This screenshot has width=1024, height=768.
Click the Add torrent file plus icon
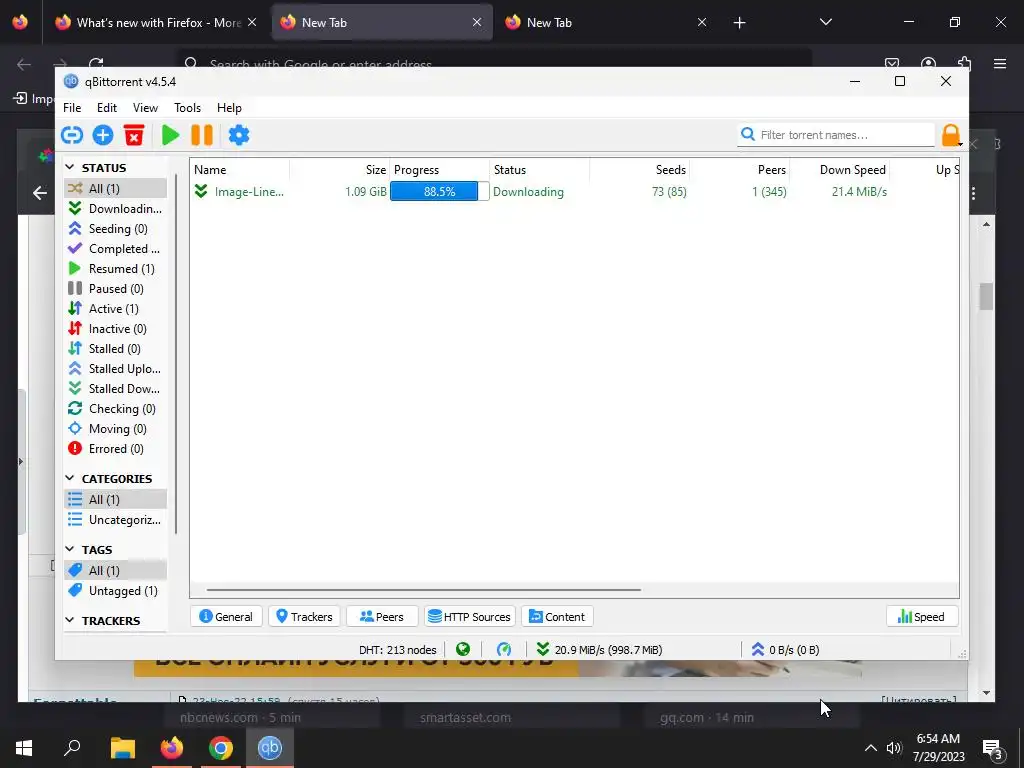[x=103, y=135]
